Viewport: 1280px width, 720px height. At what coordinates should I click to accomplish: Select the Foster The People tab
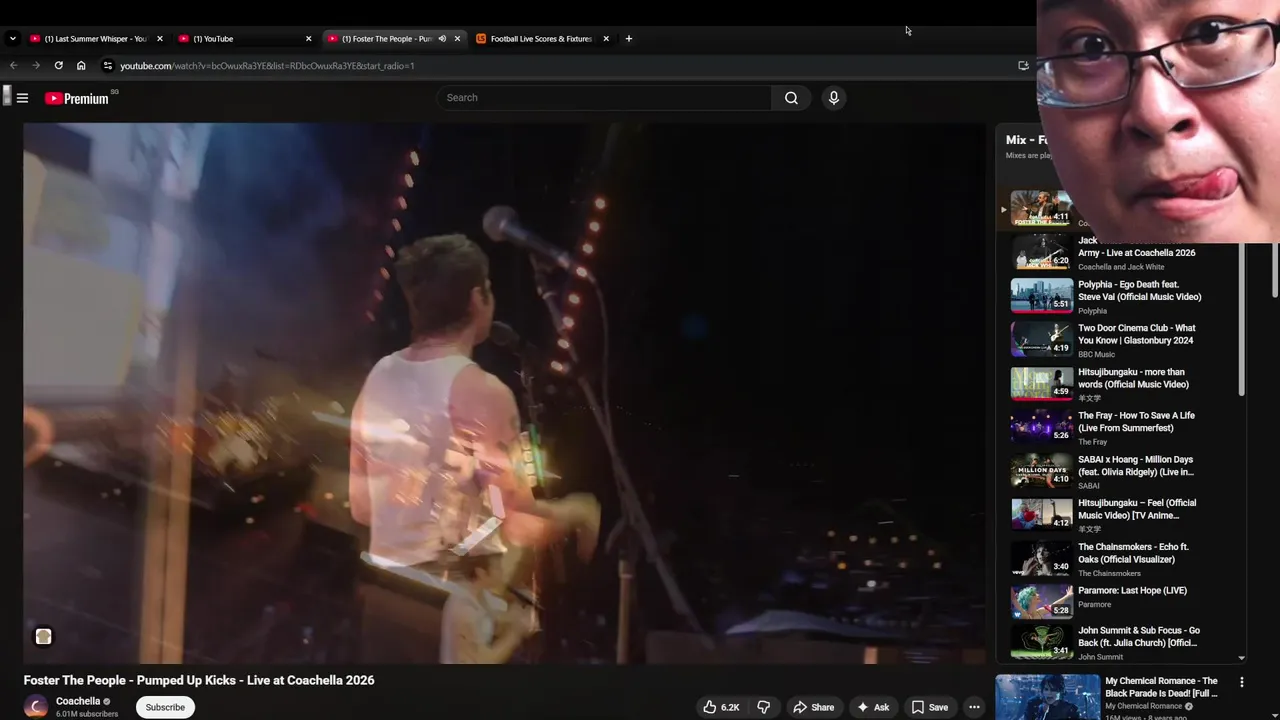[x=394, y=39]
